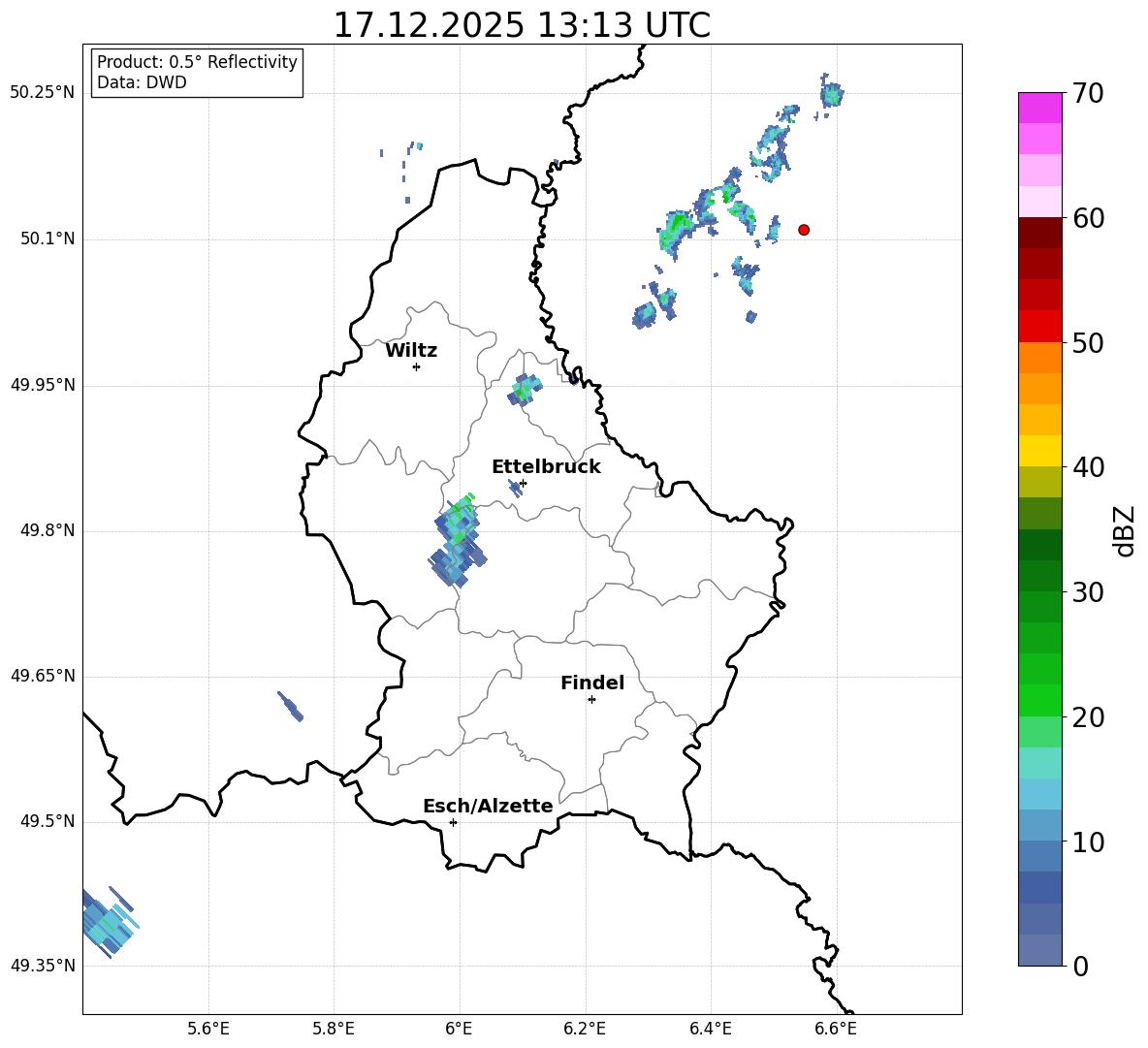Click the 40 tick label on colorbar

(x=1088, y=467)
